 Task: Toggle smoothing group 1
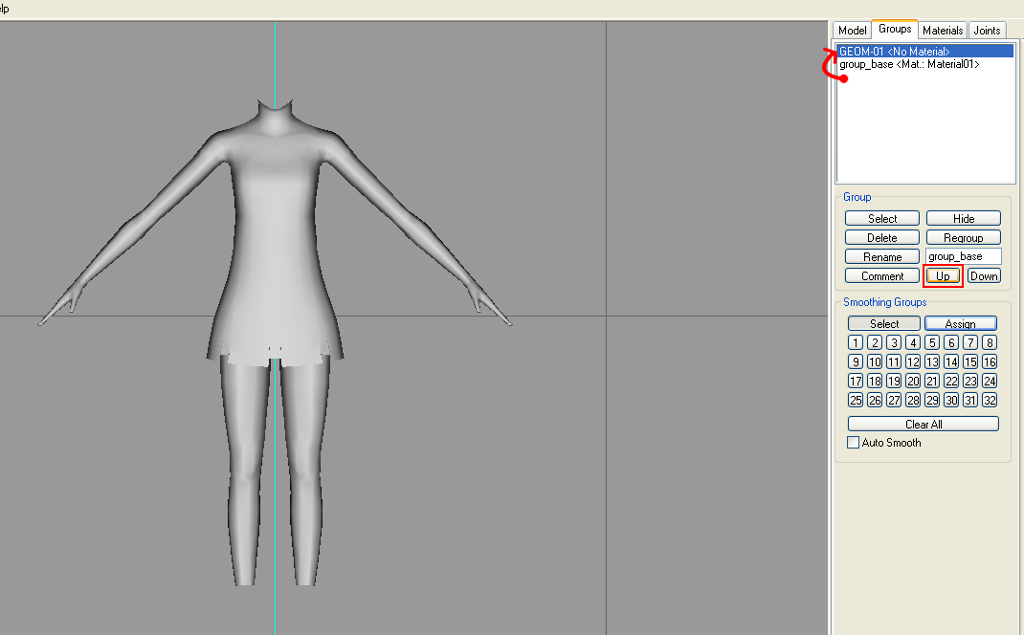[856, 342]
